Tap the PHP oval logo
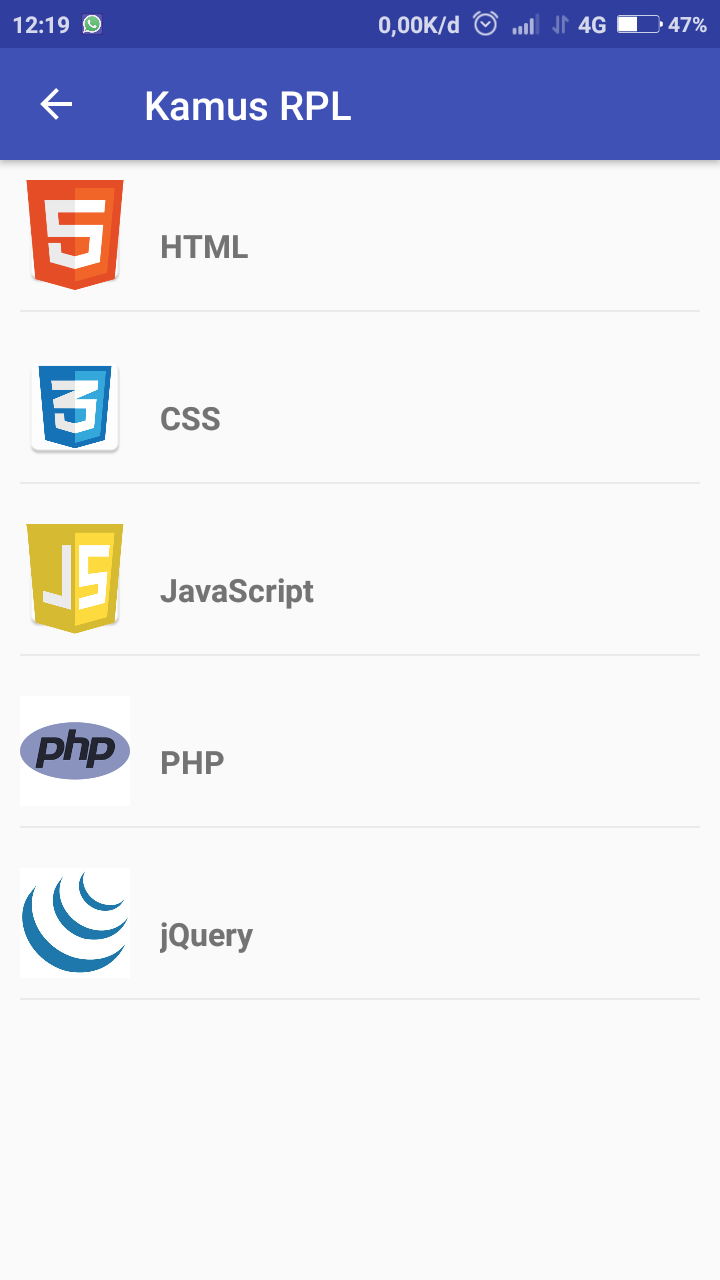This screenshot has width=720, height=1280. [x=75, y=750]
